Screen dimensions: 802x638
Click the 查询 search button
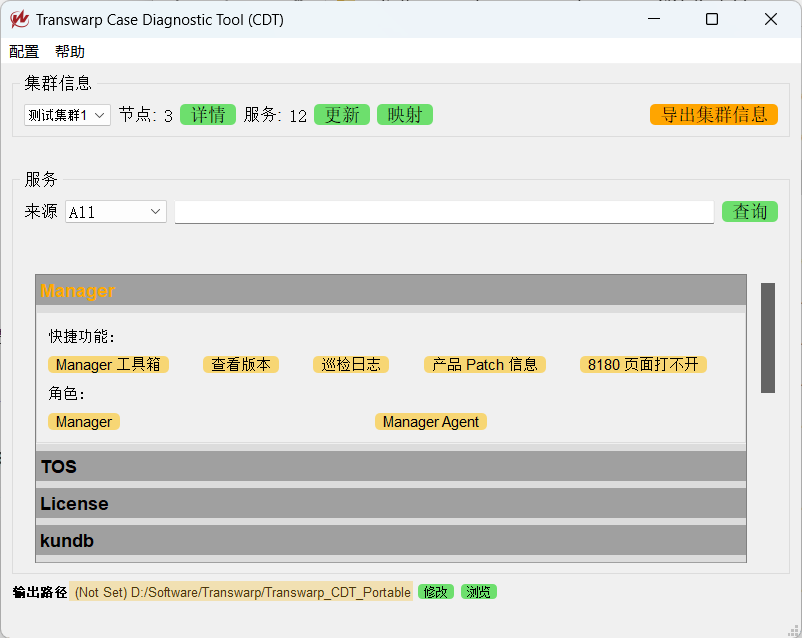[749, 211]
